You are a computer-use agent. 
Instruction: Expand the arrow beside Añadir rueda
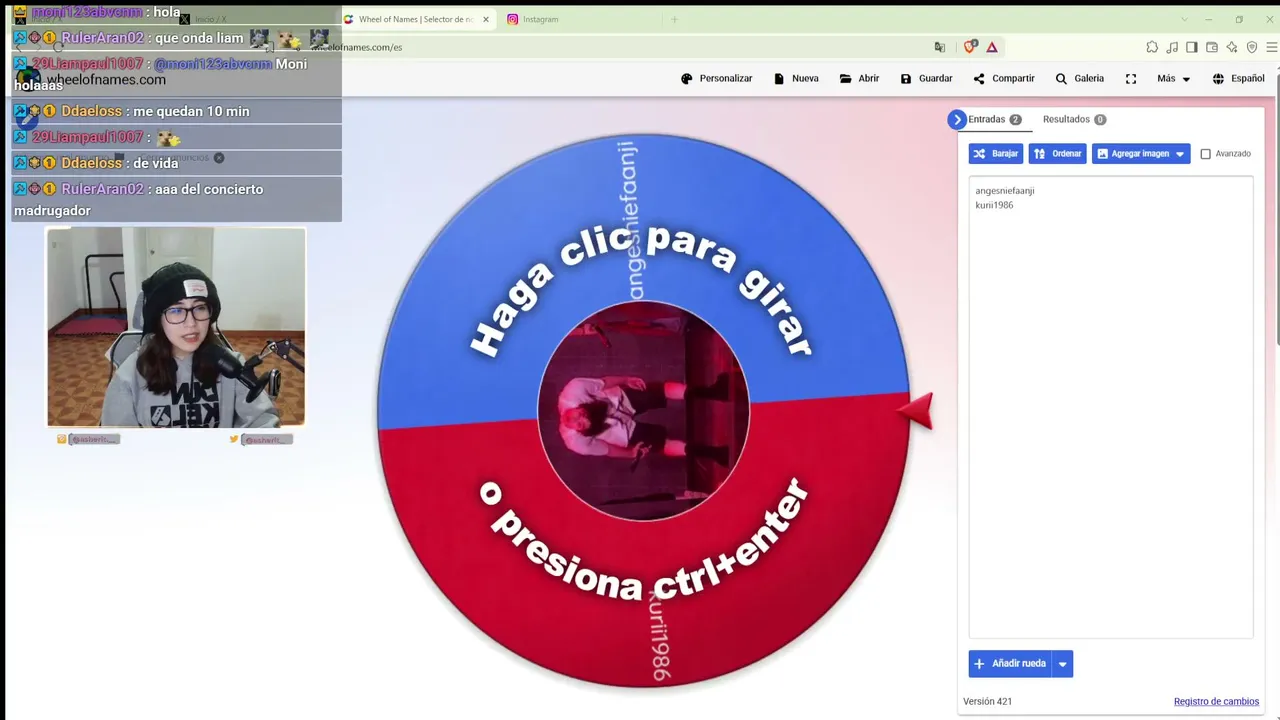click(1062, 664)
